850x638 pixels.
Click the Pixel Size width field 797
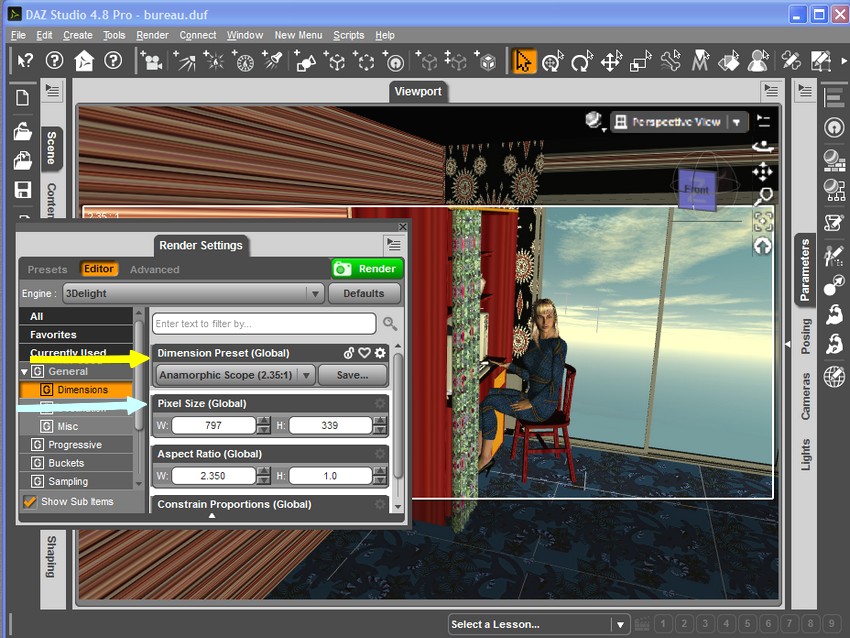click(214, 426)
